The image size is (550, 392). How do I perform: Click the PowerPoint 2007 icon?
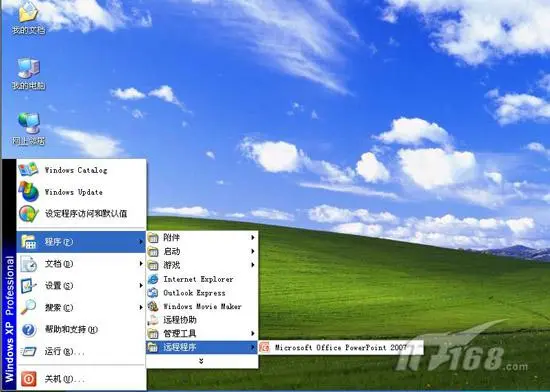tap(264, 347)
